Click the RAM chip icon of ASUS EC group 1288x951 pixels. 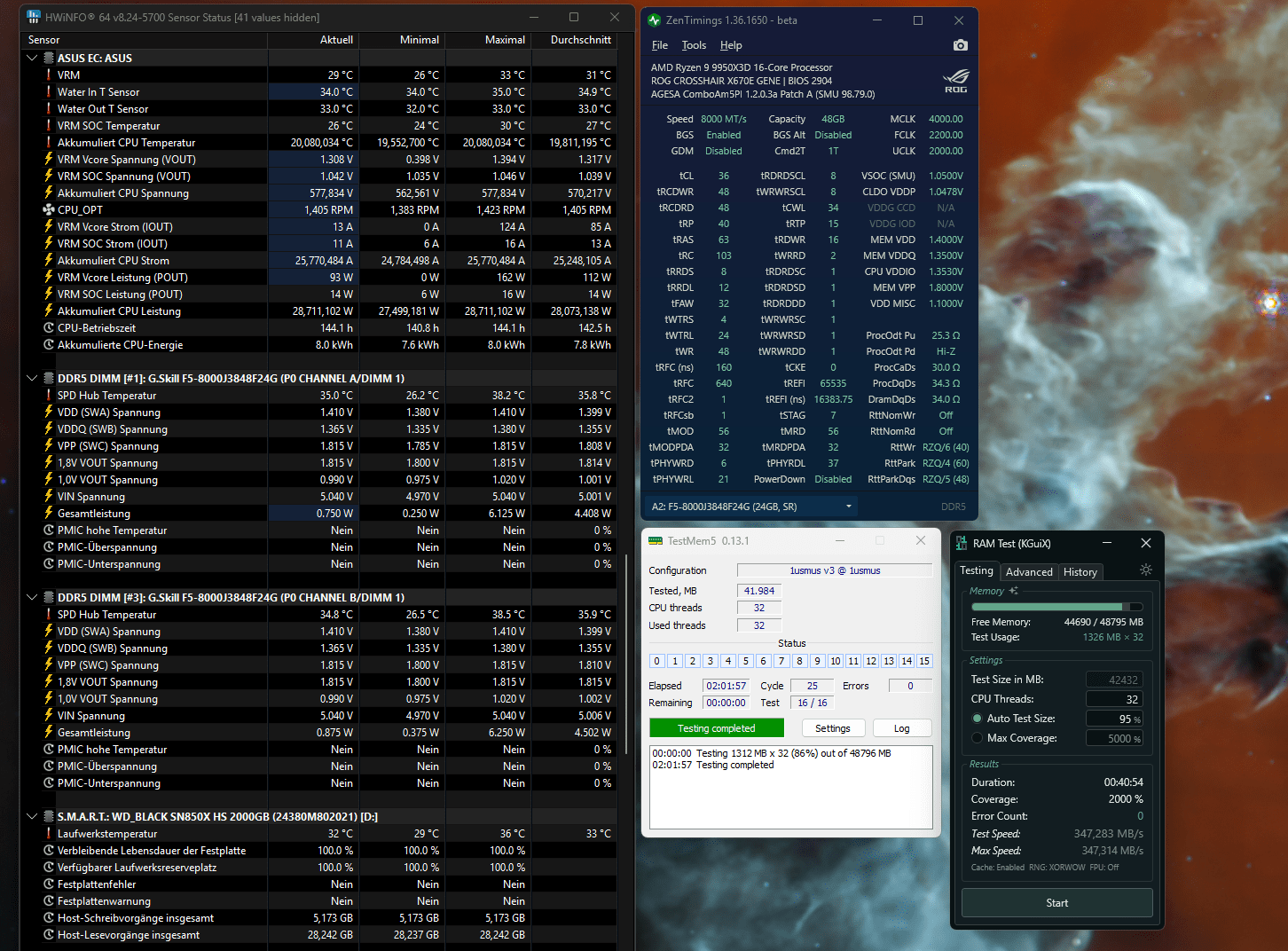coord(49,59)
